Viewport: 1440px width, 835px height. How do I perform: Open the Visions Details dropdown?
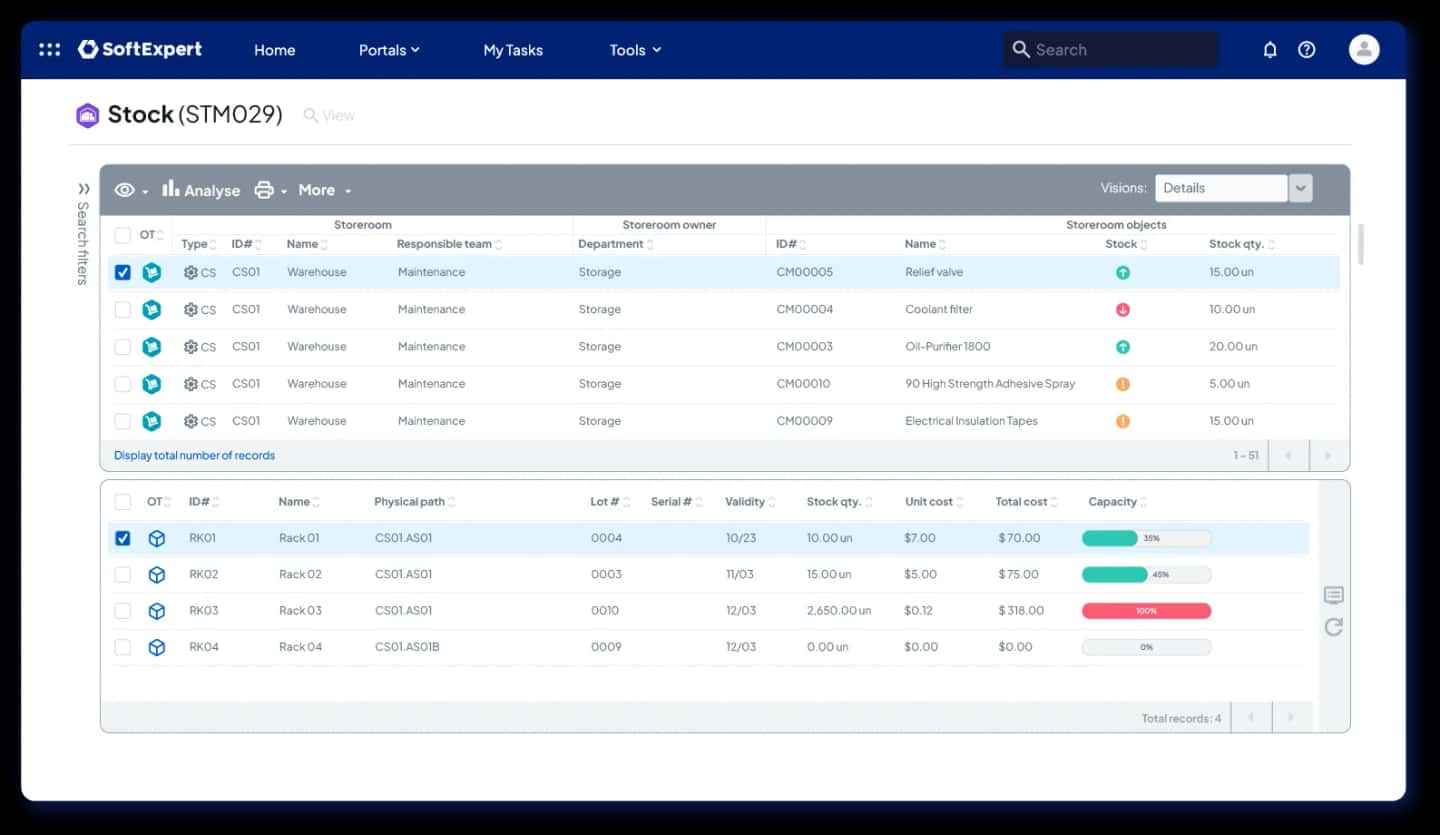point(1233,188)
